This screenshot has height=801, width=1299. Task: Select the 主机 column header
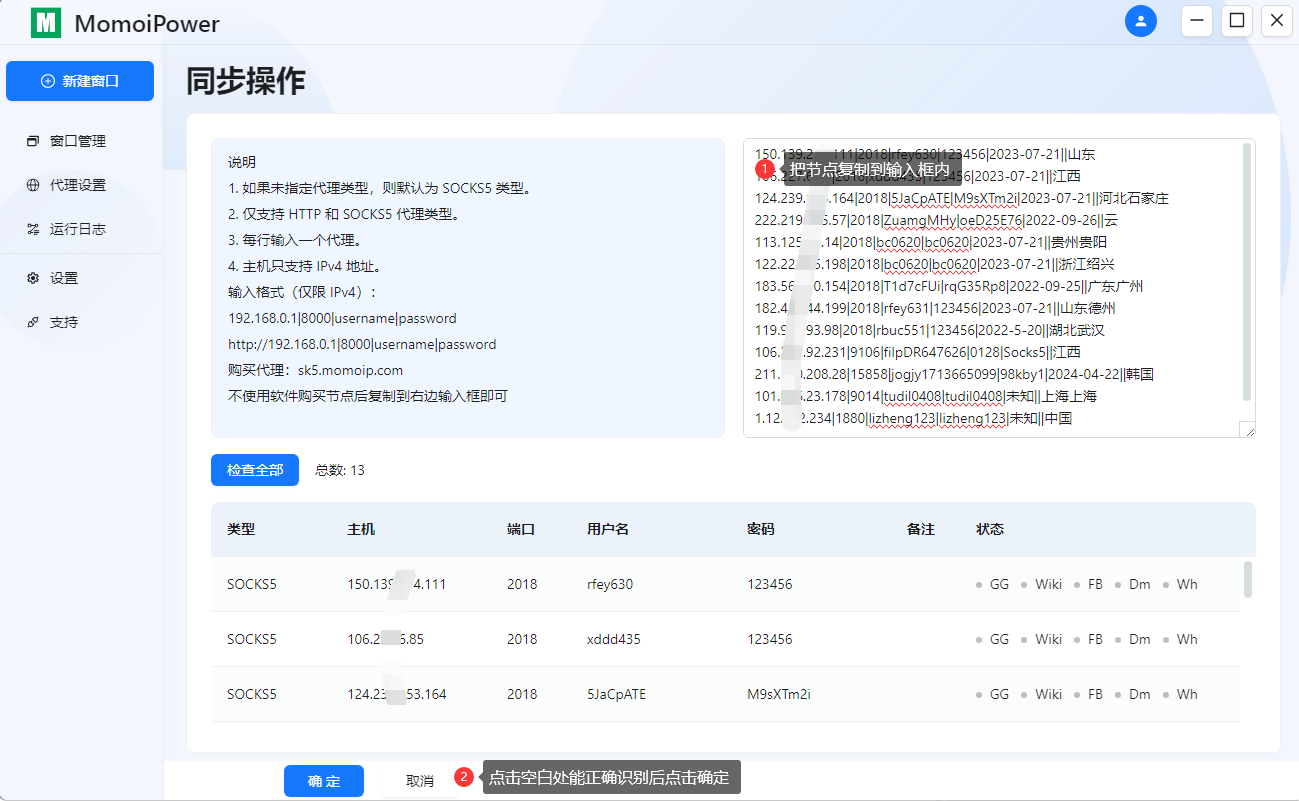361,529
